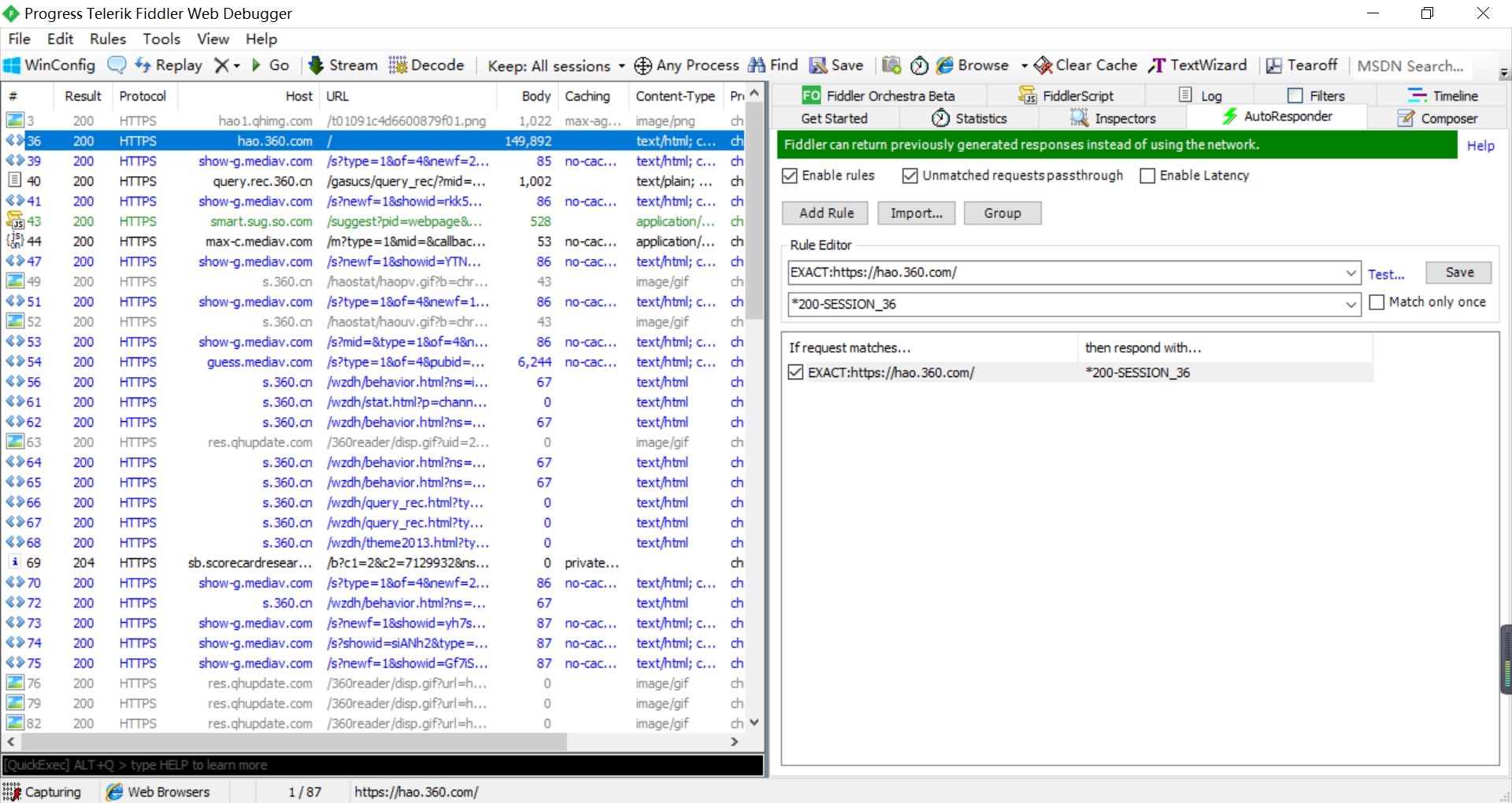Click the comment speech bubble icon

[x=117, y=65]
